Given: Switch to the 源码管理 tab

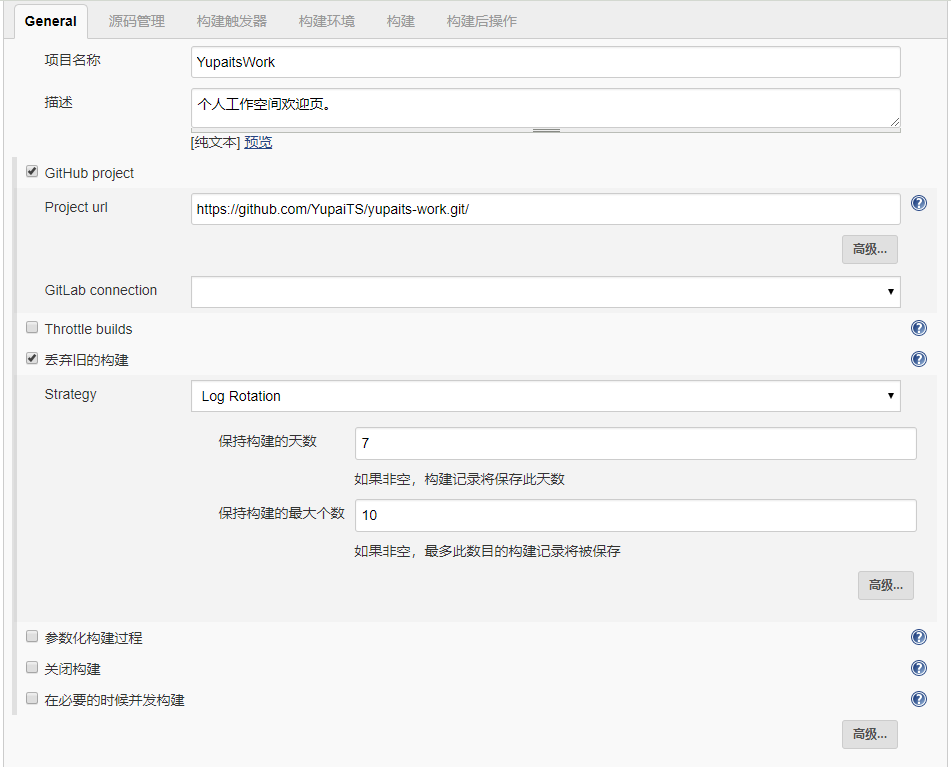Looking at the screenshot, I should (137, 21).
